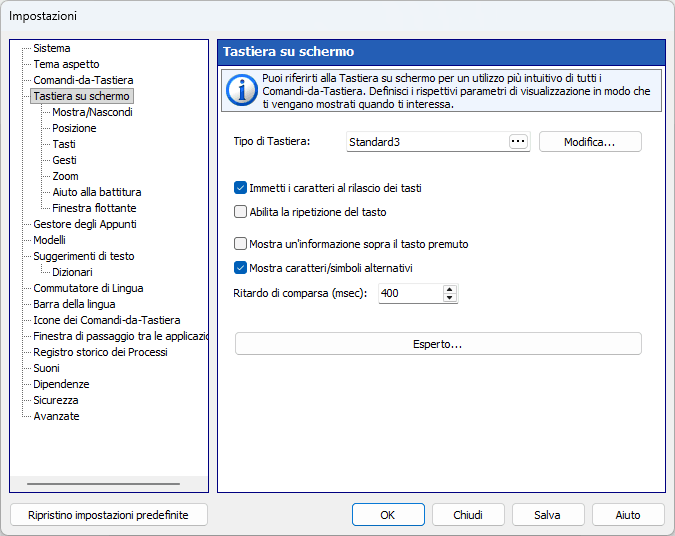
Task: Open Aiuto help button
Action: (x=628, y=515)
